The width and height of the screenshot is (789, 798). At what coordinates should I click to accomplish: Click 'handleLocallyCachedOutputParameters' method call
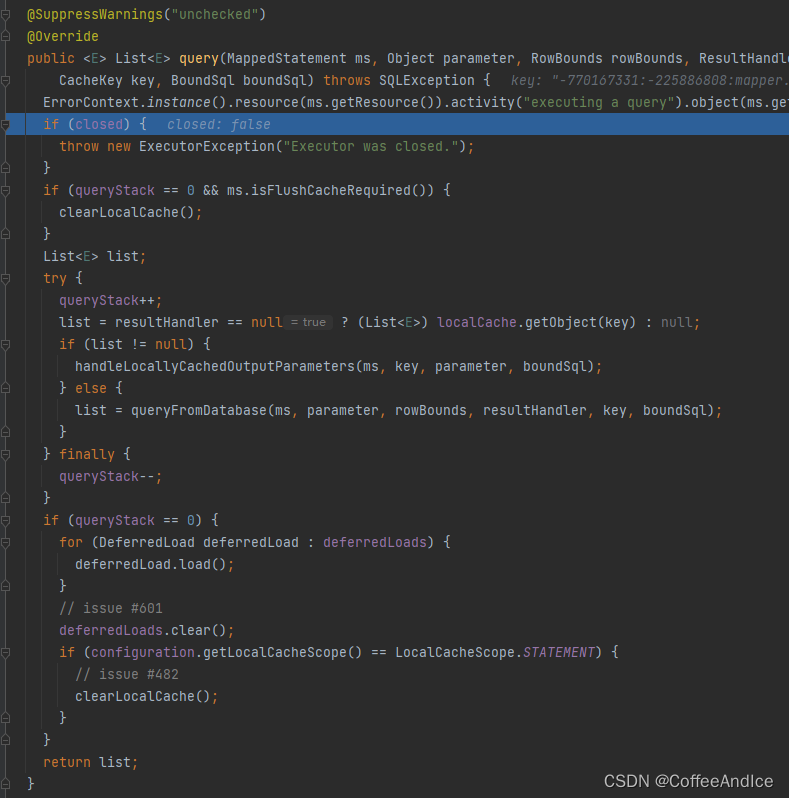coord(214,366)
